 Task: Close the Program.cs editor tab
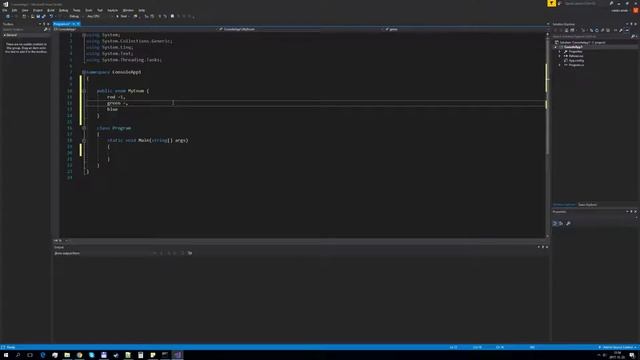click(x=78, y=24)
